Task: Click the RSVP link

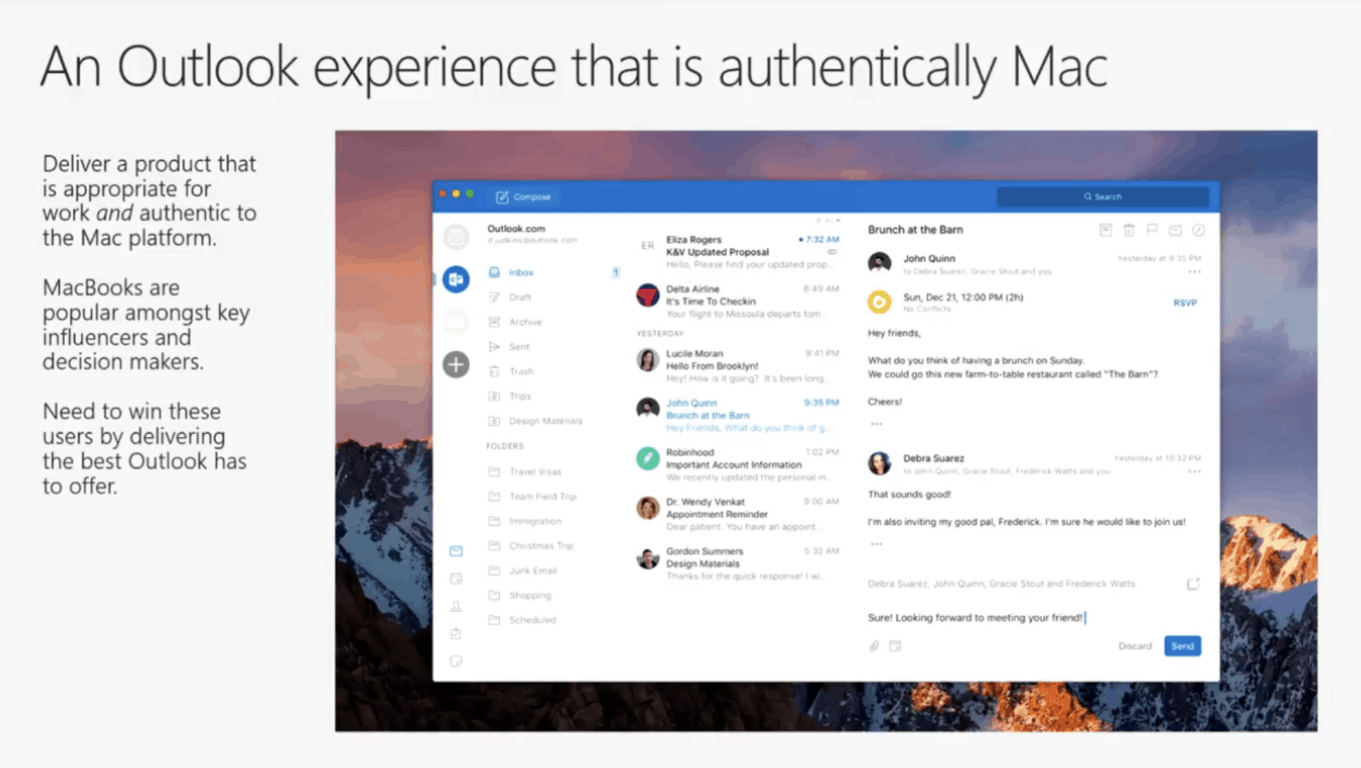Action: [x=1185, y=303]
